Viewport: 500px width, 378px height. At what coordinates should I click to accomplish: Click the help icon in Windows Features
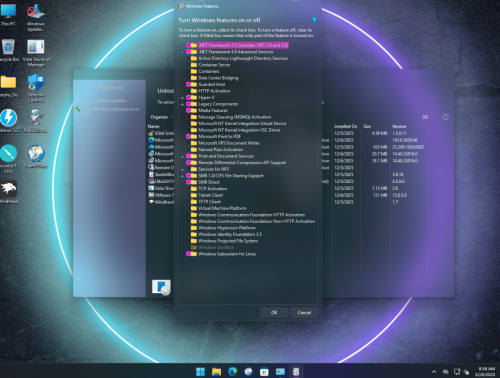314,20
